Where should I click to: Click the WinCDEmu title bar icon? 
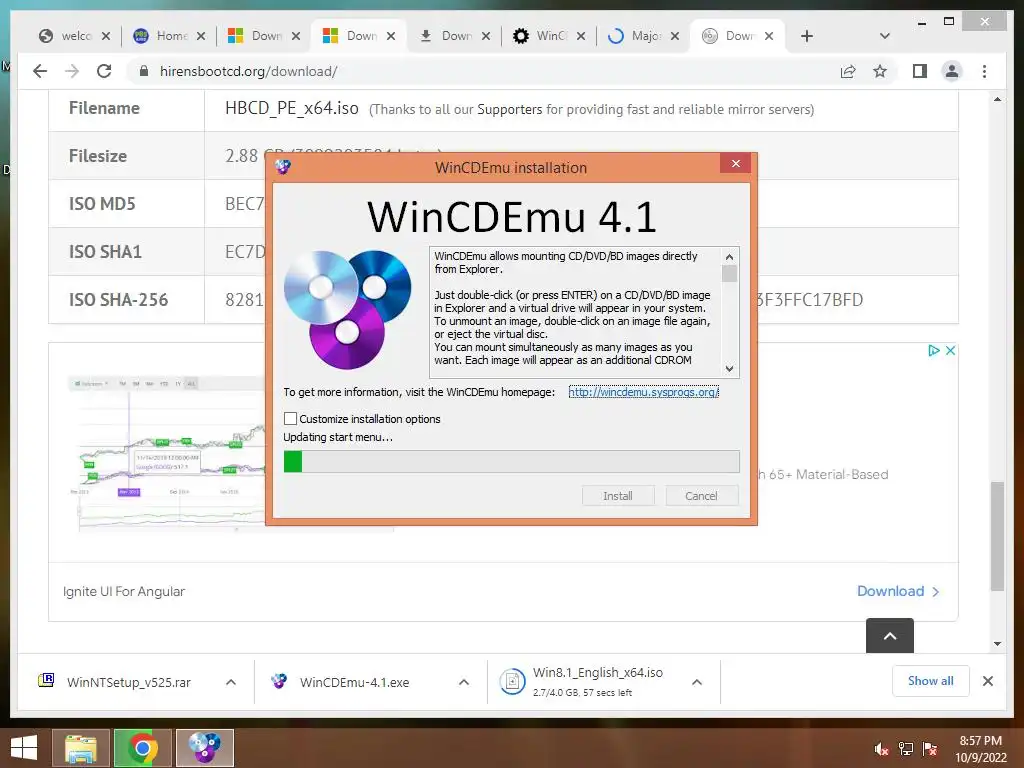pos(283,167)
